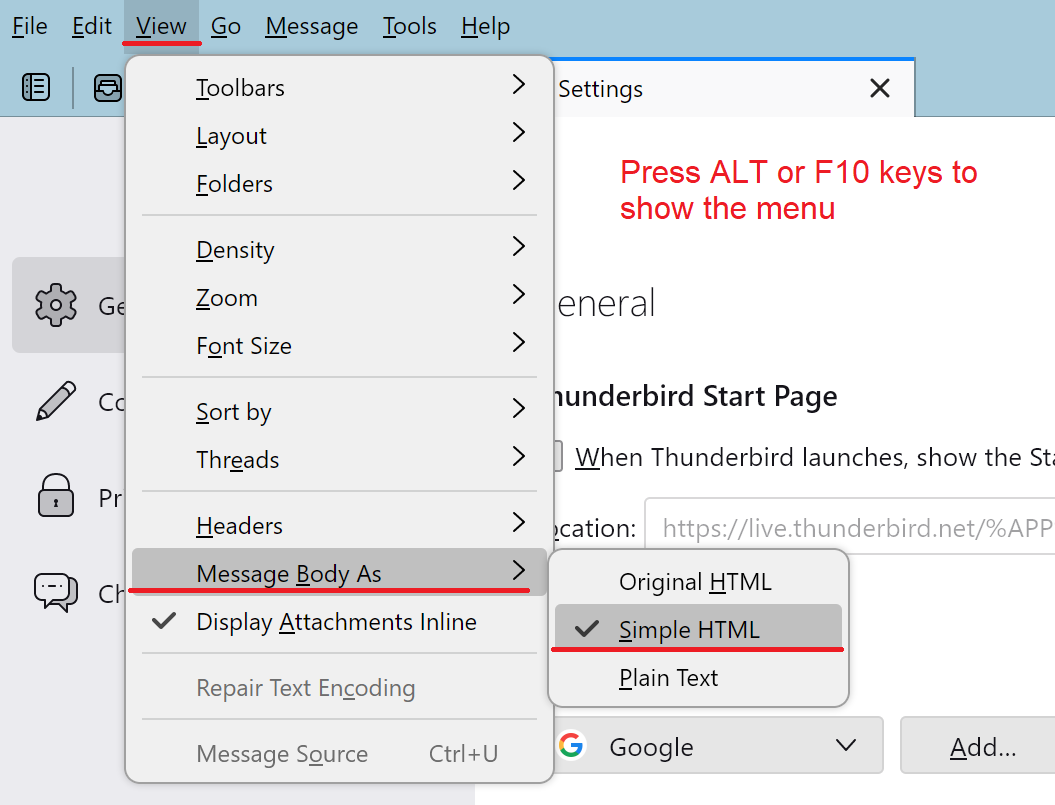Open the Google search engine dropdown
Screen dimensions: 1055x805
point(845,746)
